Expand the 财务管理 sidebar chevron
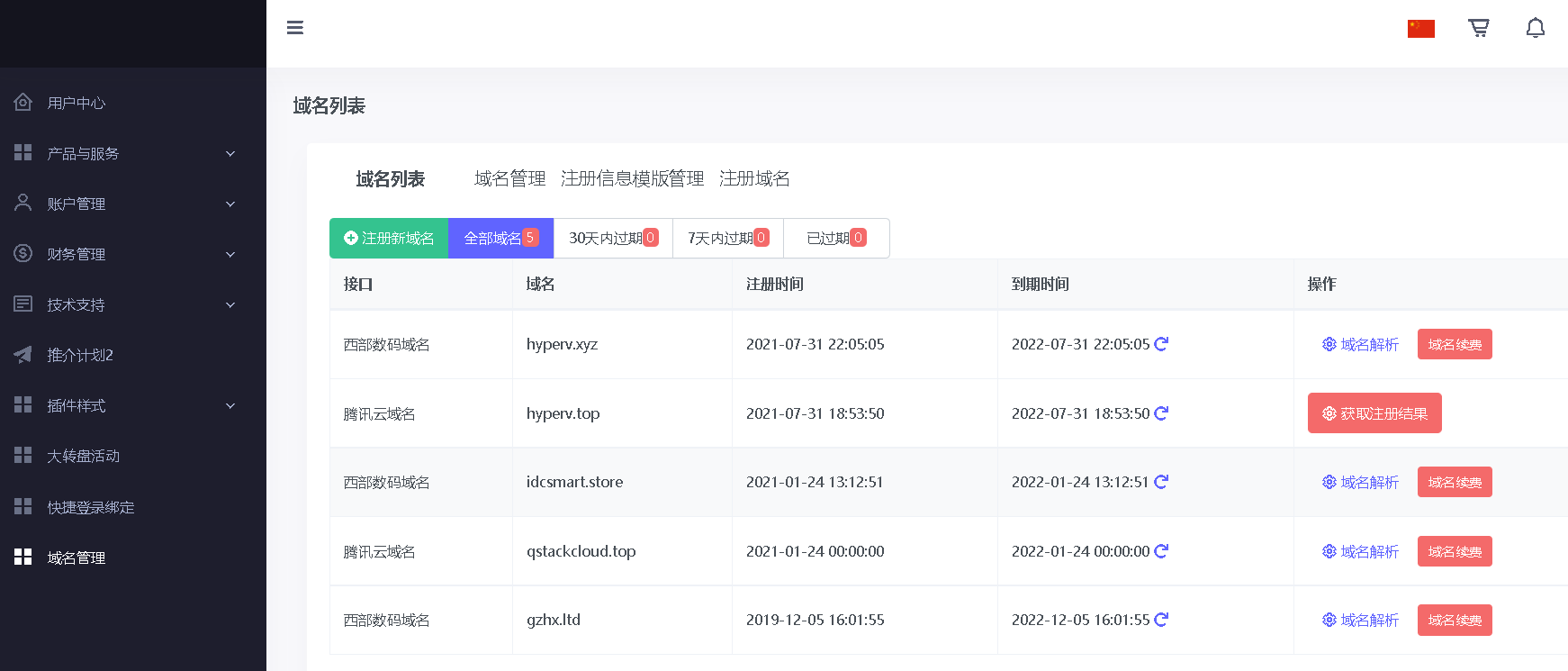The height and width of the screenshot is (671, 1568). click(x=230, y=254)
